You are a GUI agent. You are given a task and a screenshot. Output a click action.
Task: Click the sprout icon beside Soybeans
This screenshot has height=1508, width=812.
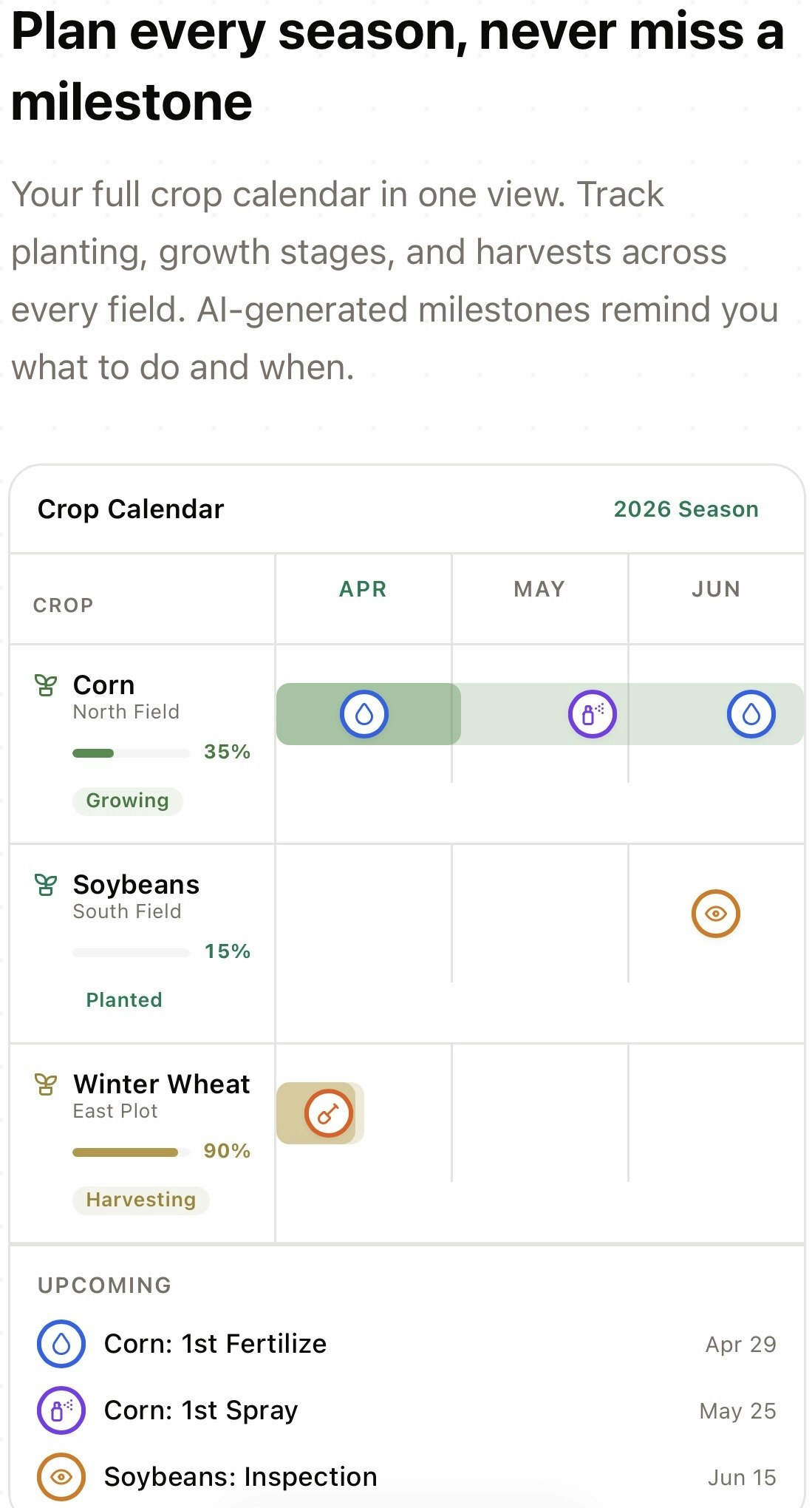tap(46, 885)
